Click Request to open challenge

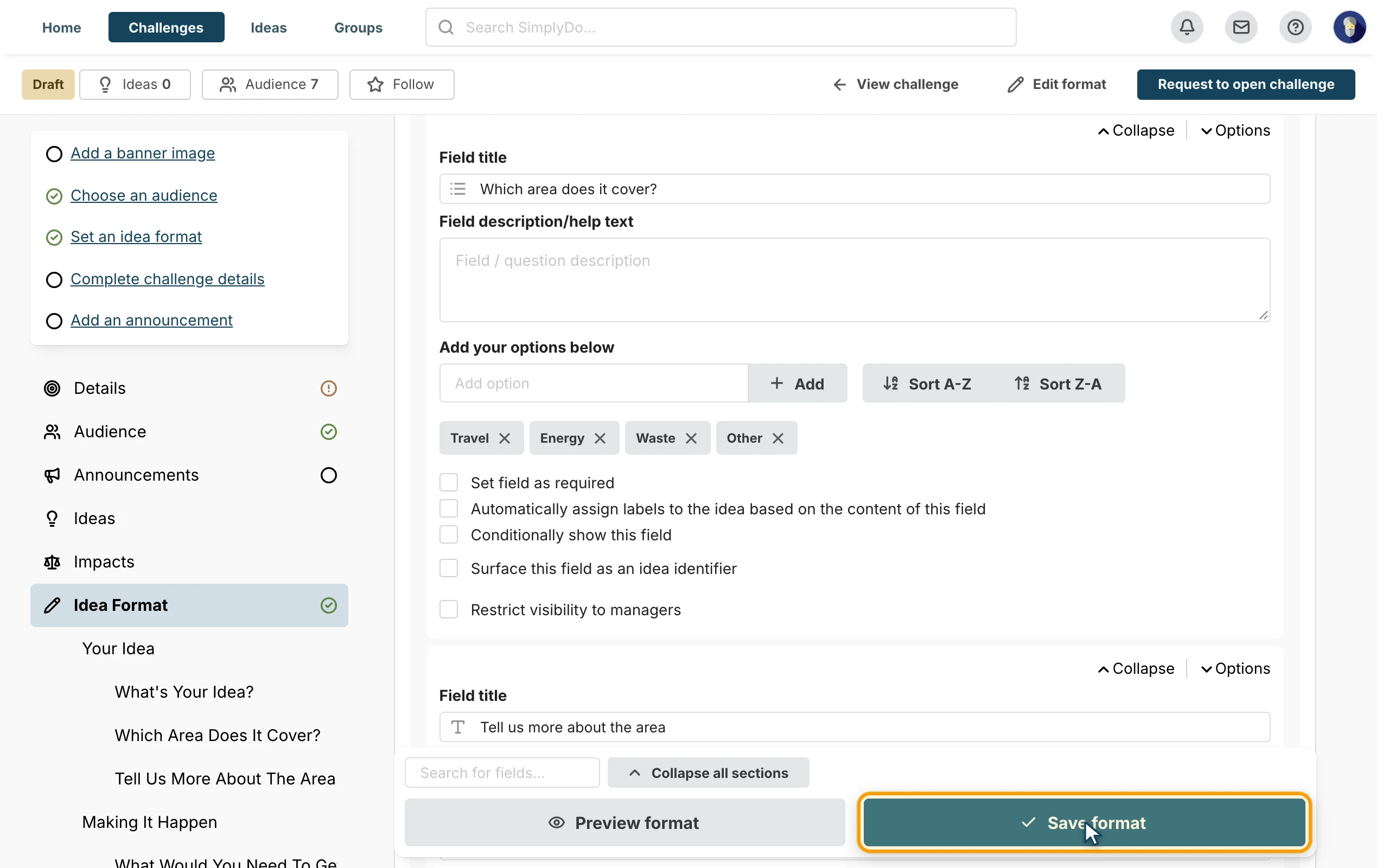[x=1246, y=85]
